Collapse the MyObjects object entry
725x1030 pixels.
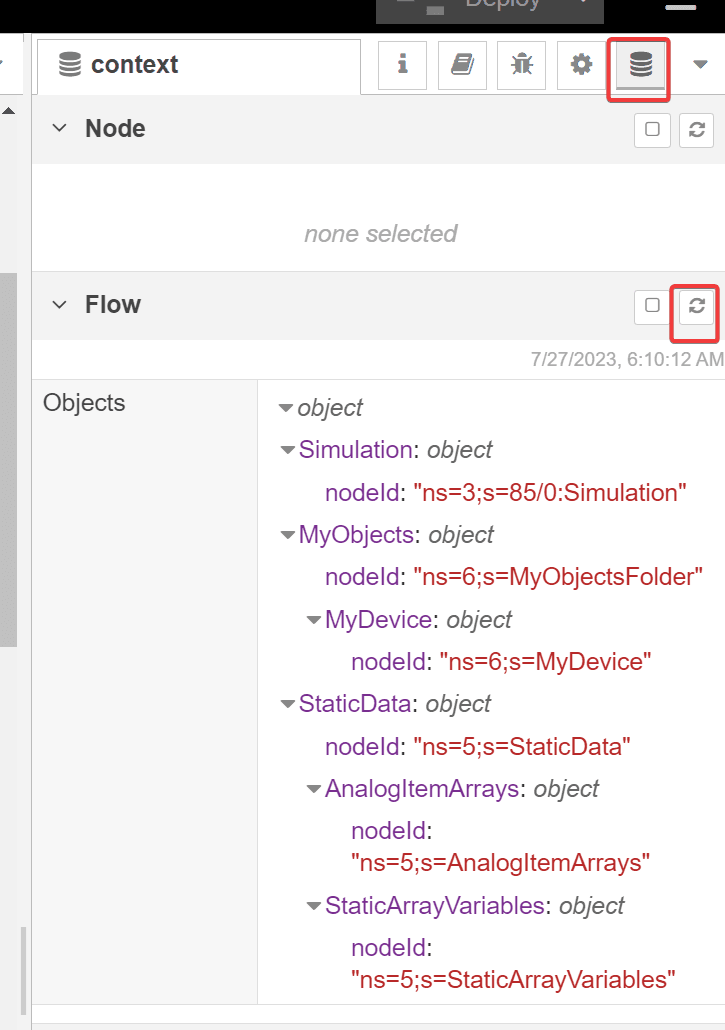(287, 534)
